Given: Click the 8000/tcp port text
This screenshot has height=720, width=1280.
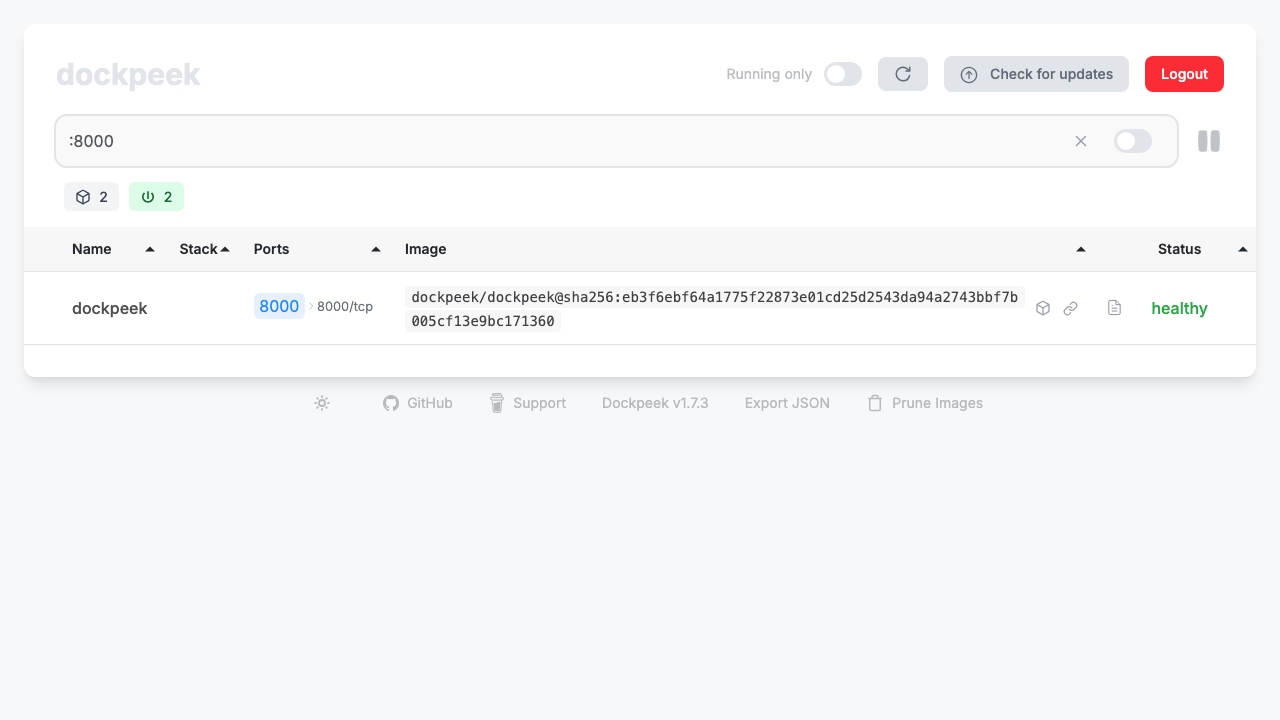Looking at the screenshot, I should [x=345, y=307].
